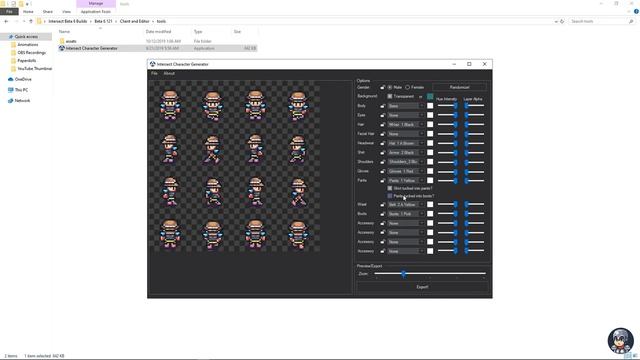Go back in File Explorer
This screenshot has width=640, height=360.
coord(6,21)
